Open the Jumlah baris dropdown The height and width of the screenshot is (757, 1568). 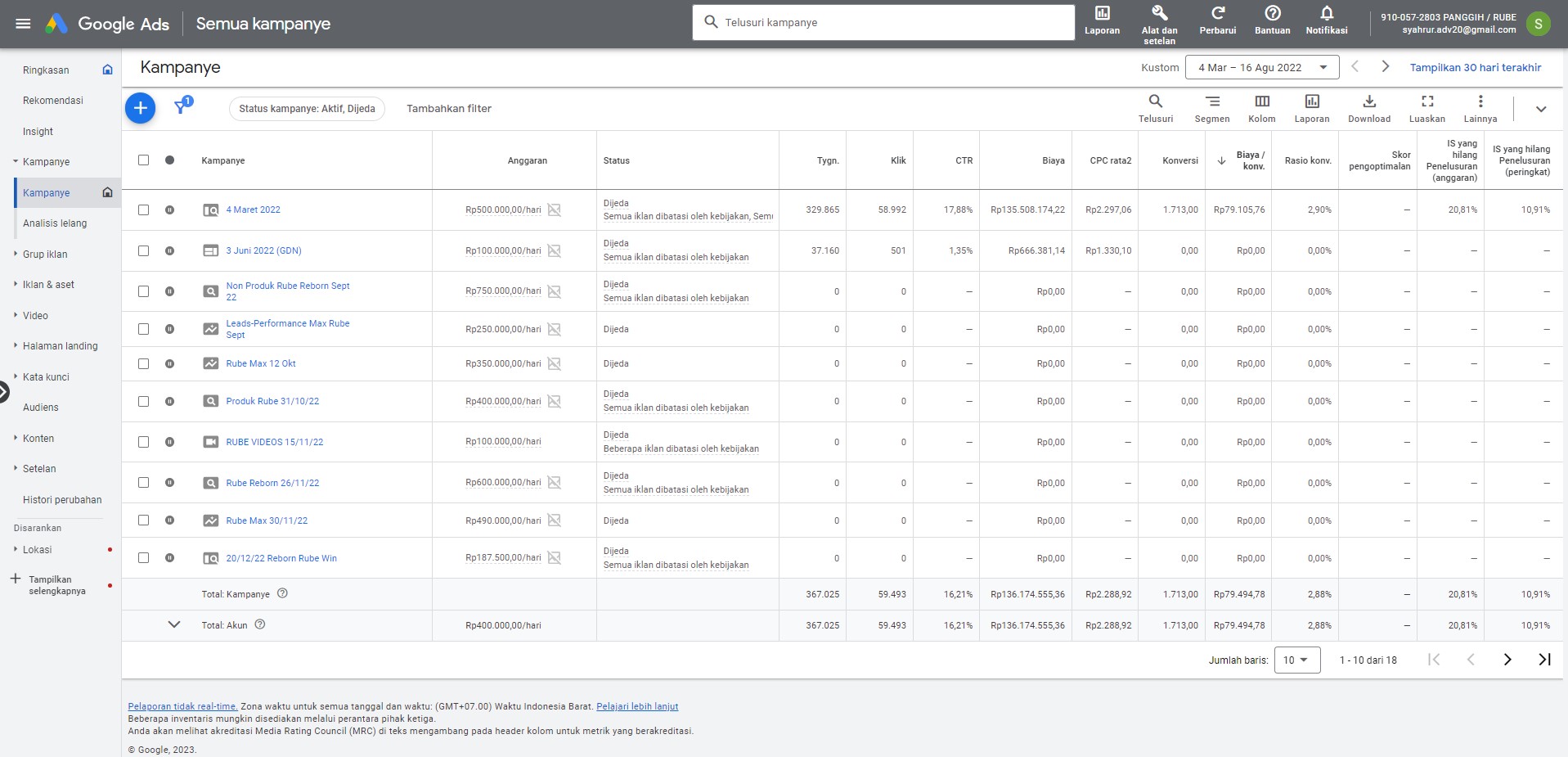coord(1296,660)
